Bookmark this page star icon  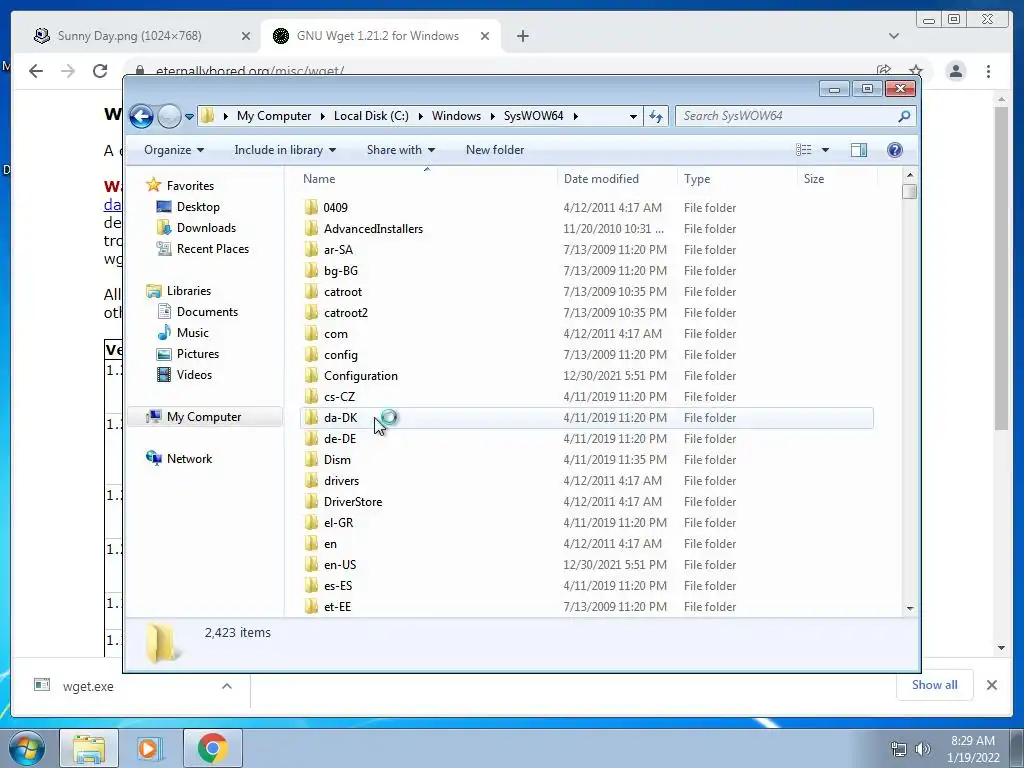click(916, 71)
